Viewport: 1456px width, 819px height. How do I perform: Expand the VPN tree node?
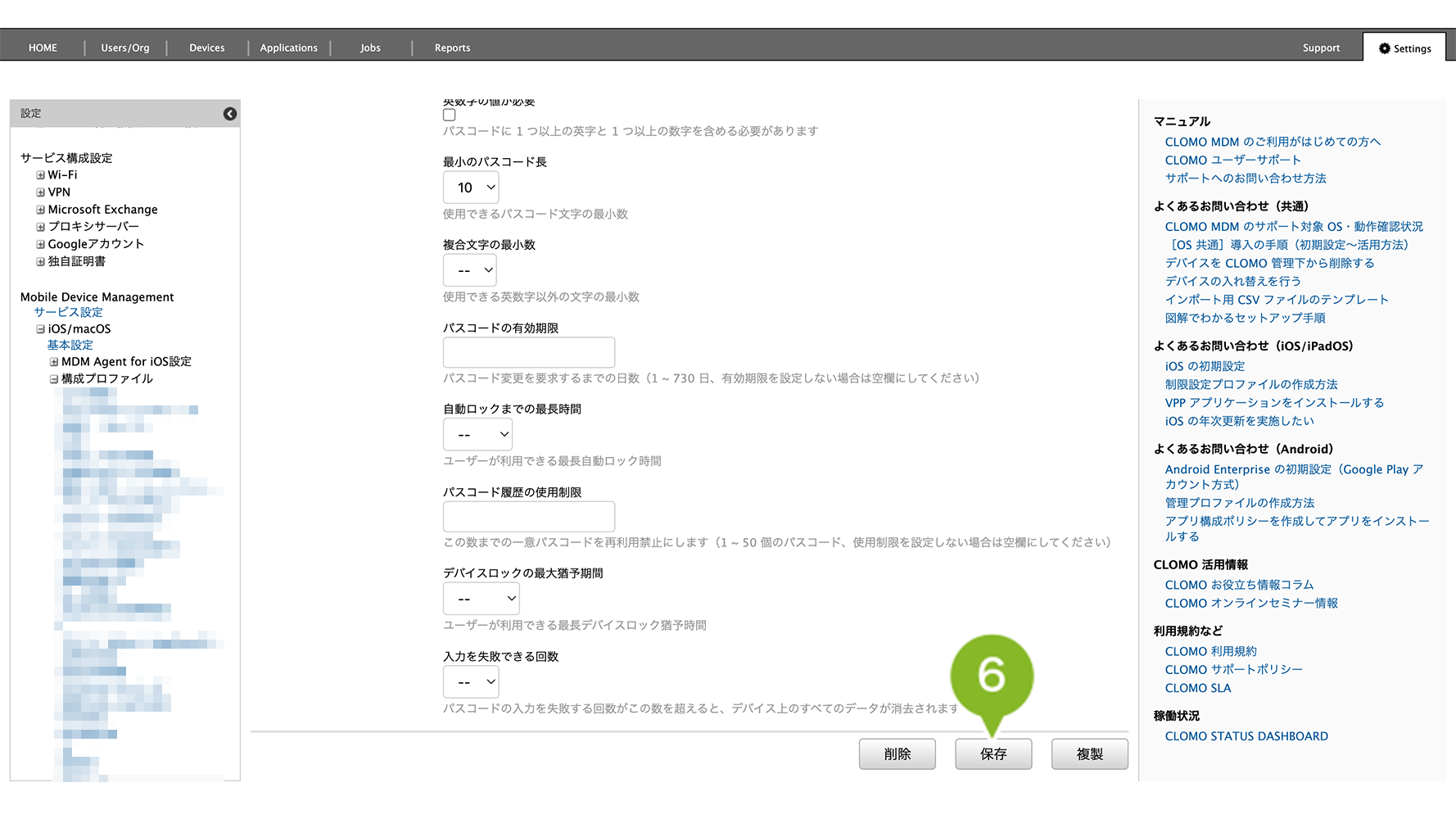40,192
